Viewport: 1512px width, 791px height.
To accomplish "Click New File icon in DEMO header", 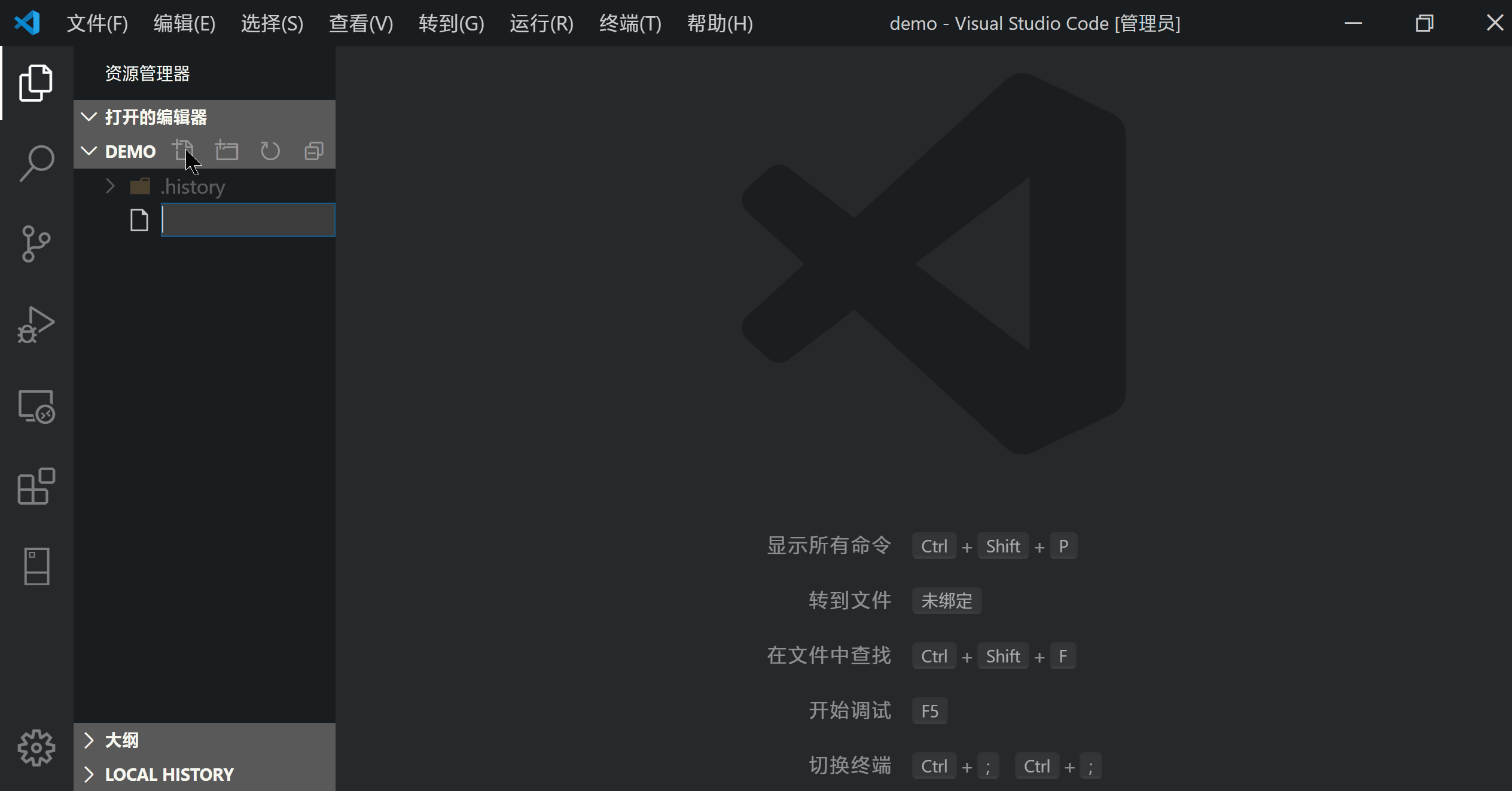I will 183,151.
